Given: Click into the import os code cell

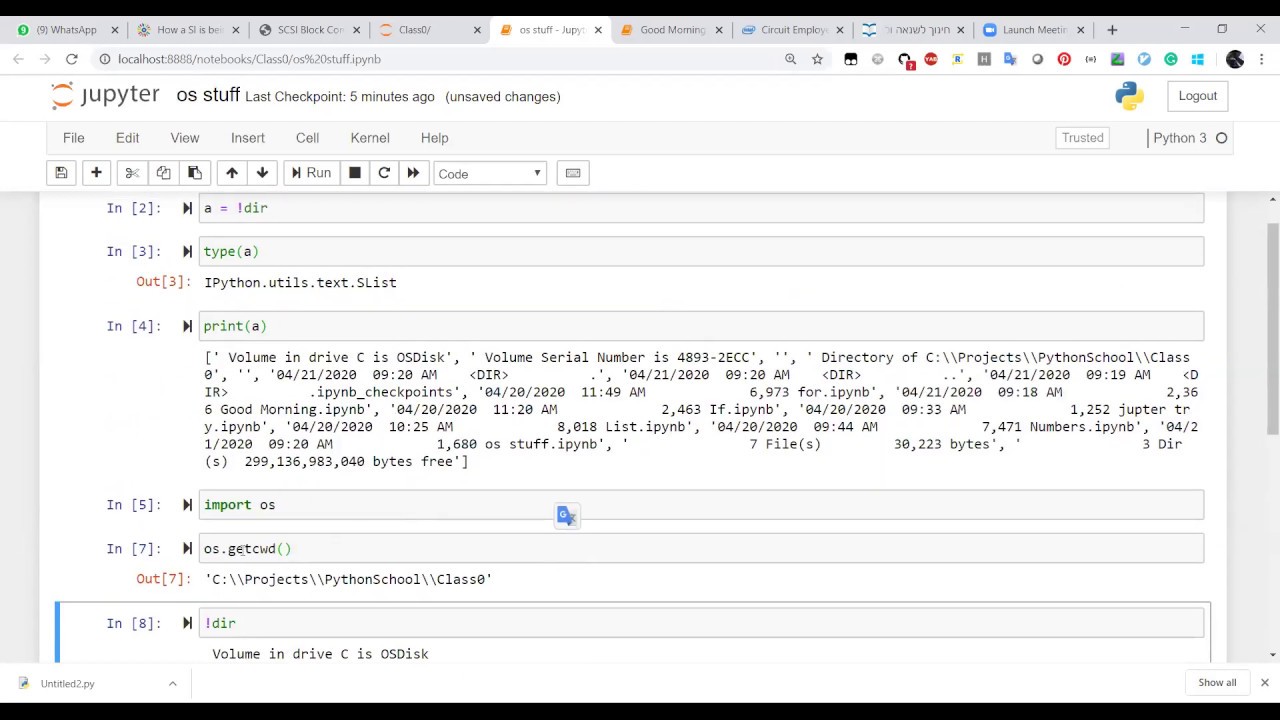Looking at the screenshot, I should 701,505.
